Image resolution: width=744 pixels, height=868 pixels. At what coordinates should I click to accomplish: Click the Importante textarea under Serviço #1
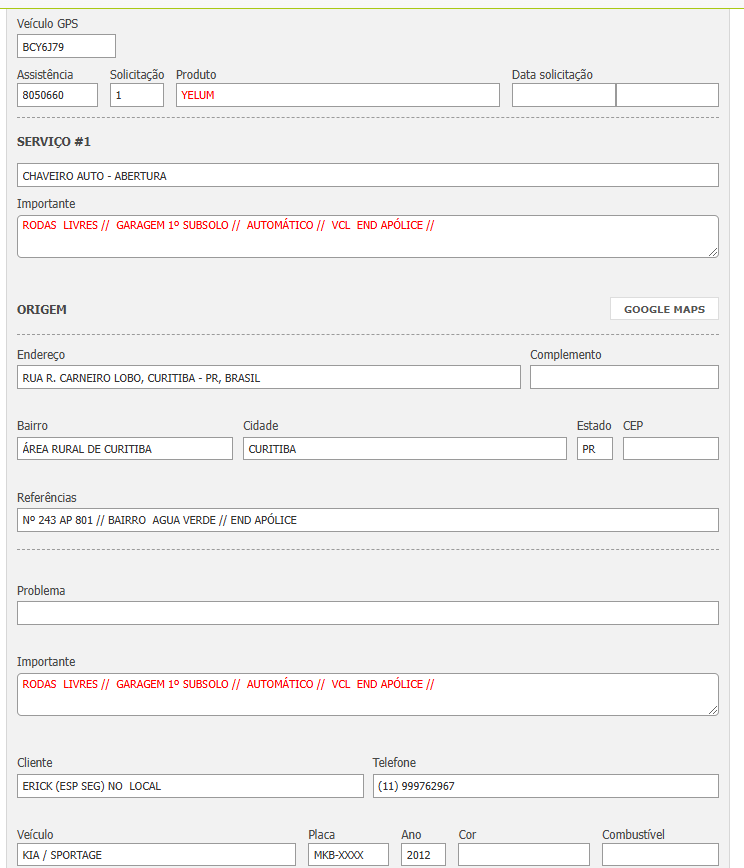click(x=367, y=236)
